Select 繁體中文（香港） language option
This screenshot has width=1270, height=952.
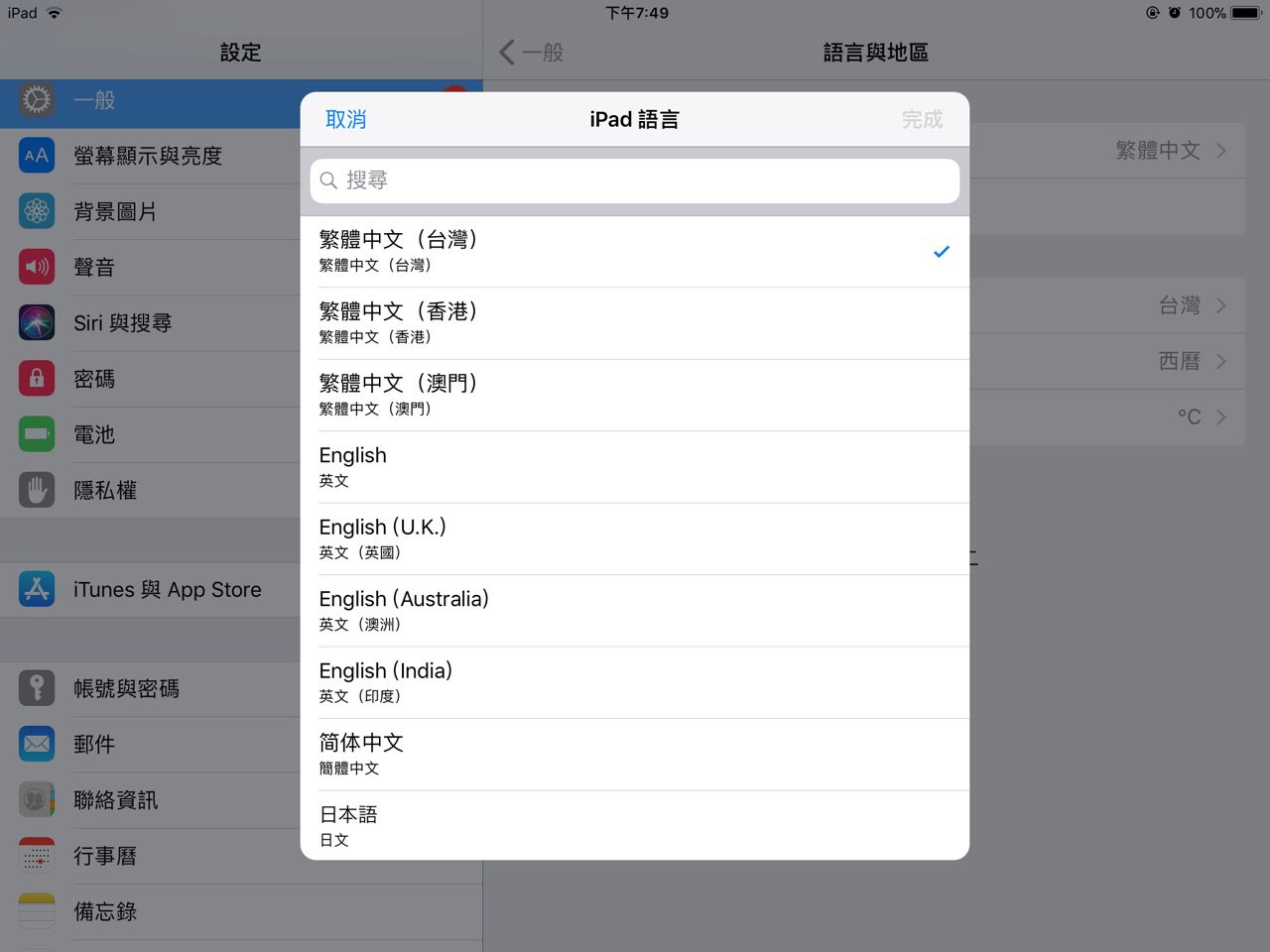pos(635,323)
